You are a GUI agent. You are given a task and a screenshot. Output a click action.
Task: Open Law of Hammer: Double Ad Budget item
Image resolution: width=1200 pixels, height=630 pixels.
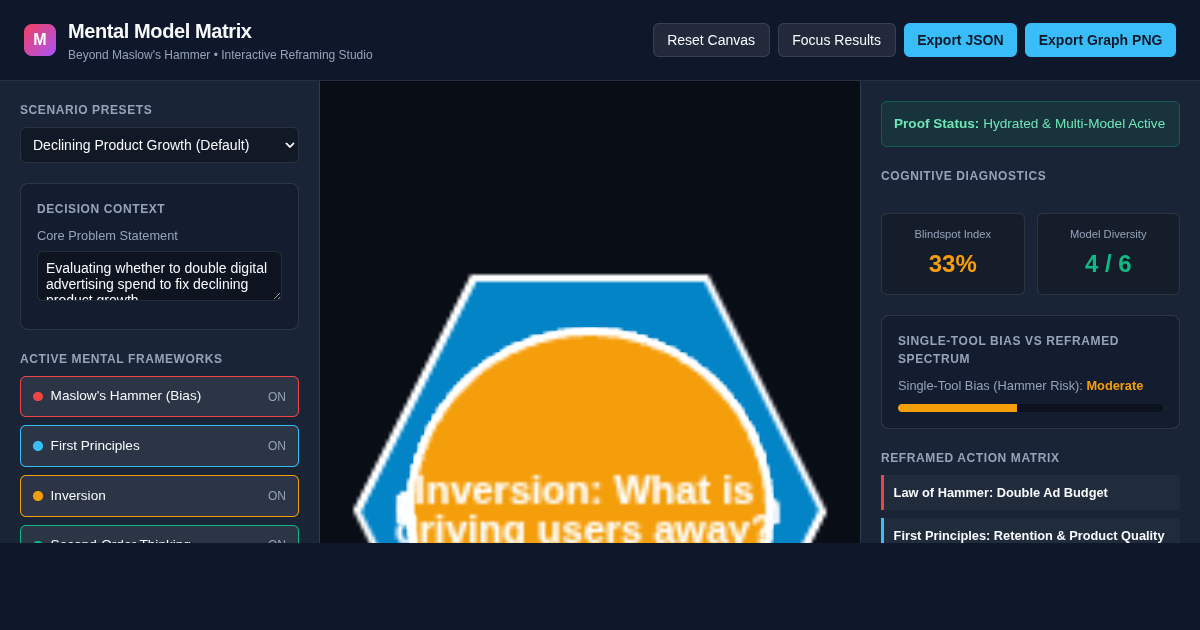tap(1031, 492)
